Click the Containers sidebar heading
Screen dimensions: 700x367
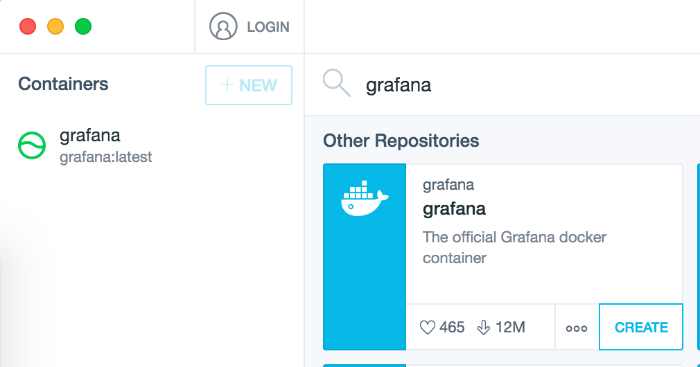(63, 84)
